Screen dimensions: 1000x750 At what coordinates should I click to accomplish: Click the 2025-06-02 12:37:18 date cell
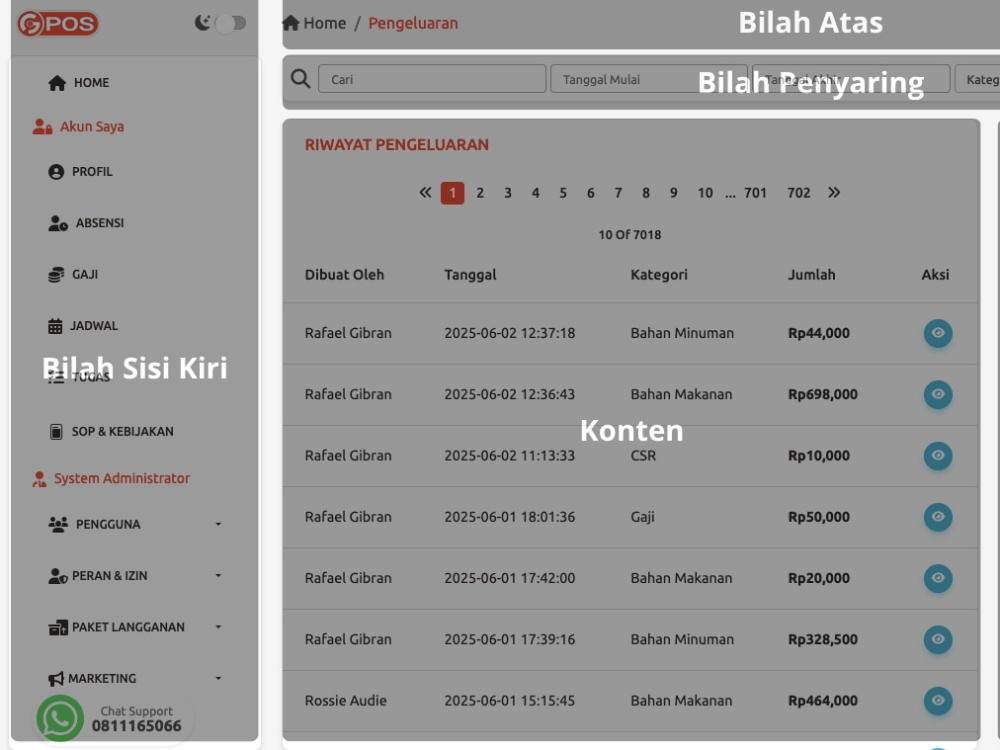click(x=510, y=333)
